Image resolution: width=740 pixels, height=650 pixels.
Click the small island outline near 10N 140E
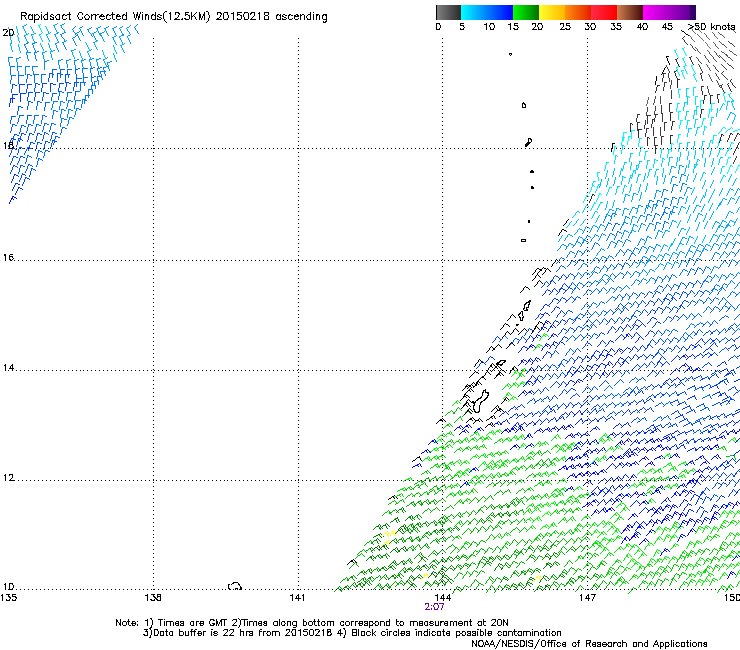(235, 586)
